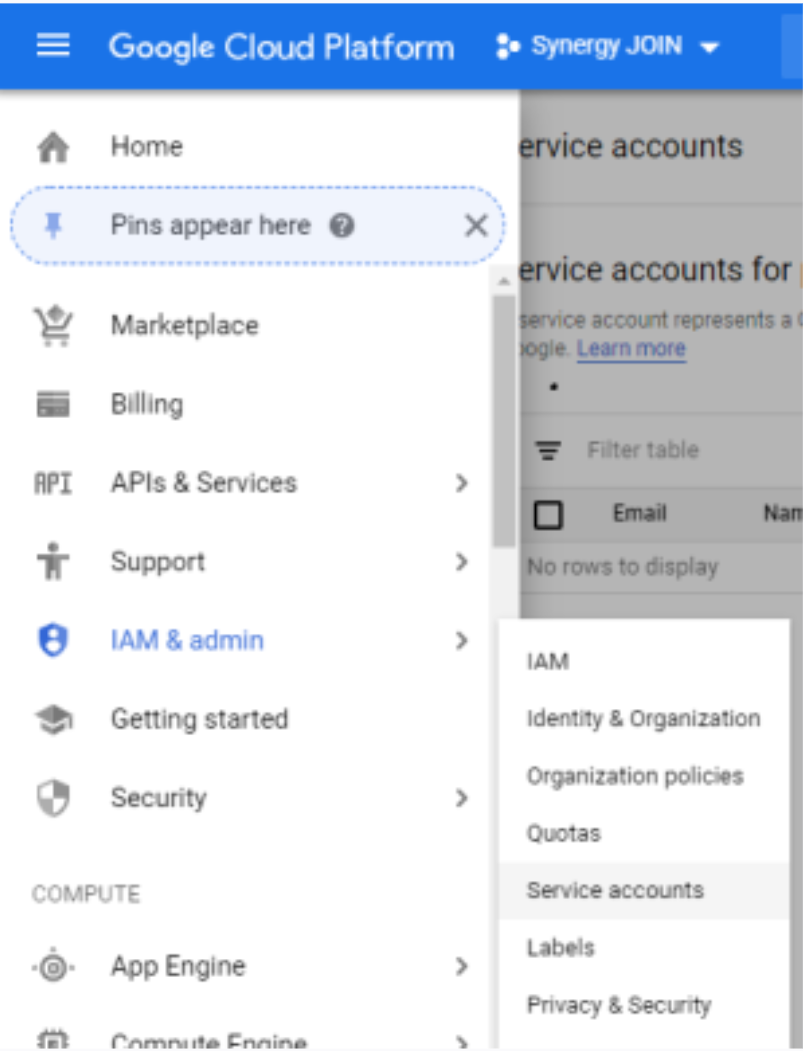The width and height of the screenshot is (803, 1051).
Task: Click the Email column header
Action: pos(639,513)
